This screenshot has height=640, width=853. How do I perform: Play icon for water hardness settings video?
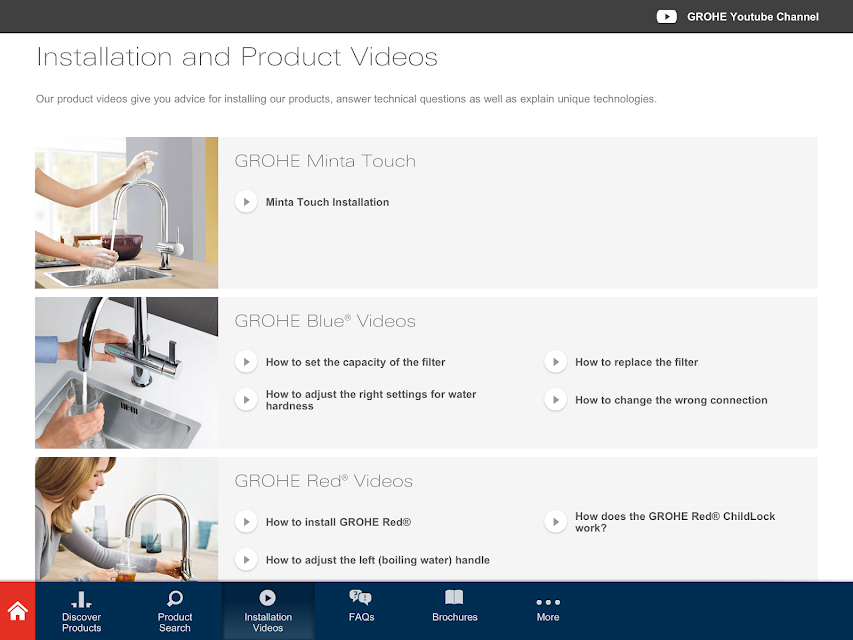246,400
